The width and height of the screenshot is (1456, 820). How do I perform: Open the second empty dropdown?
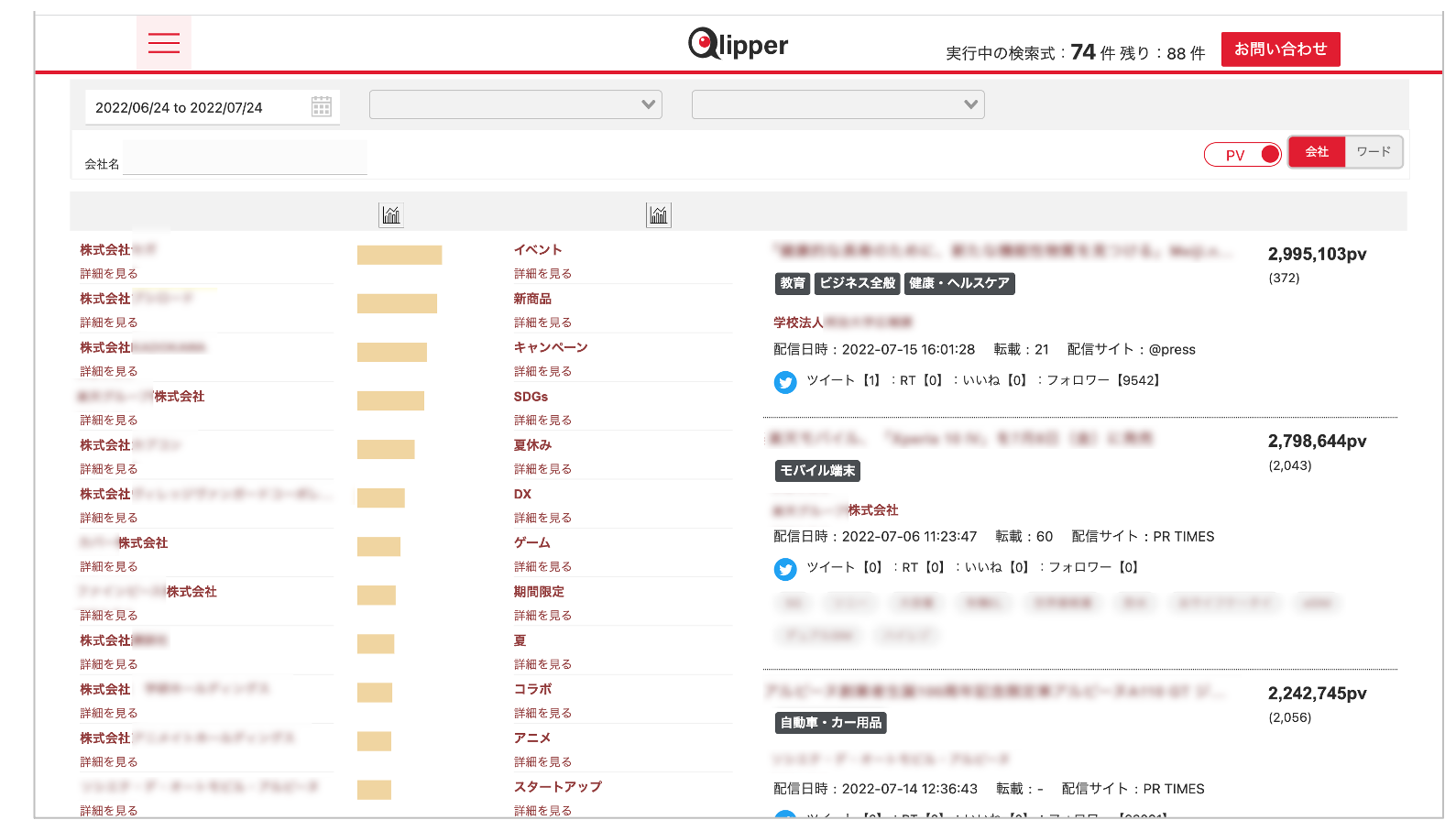click(838, 104)
